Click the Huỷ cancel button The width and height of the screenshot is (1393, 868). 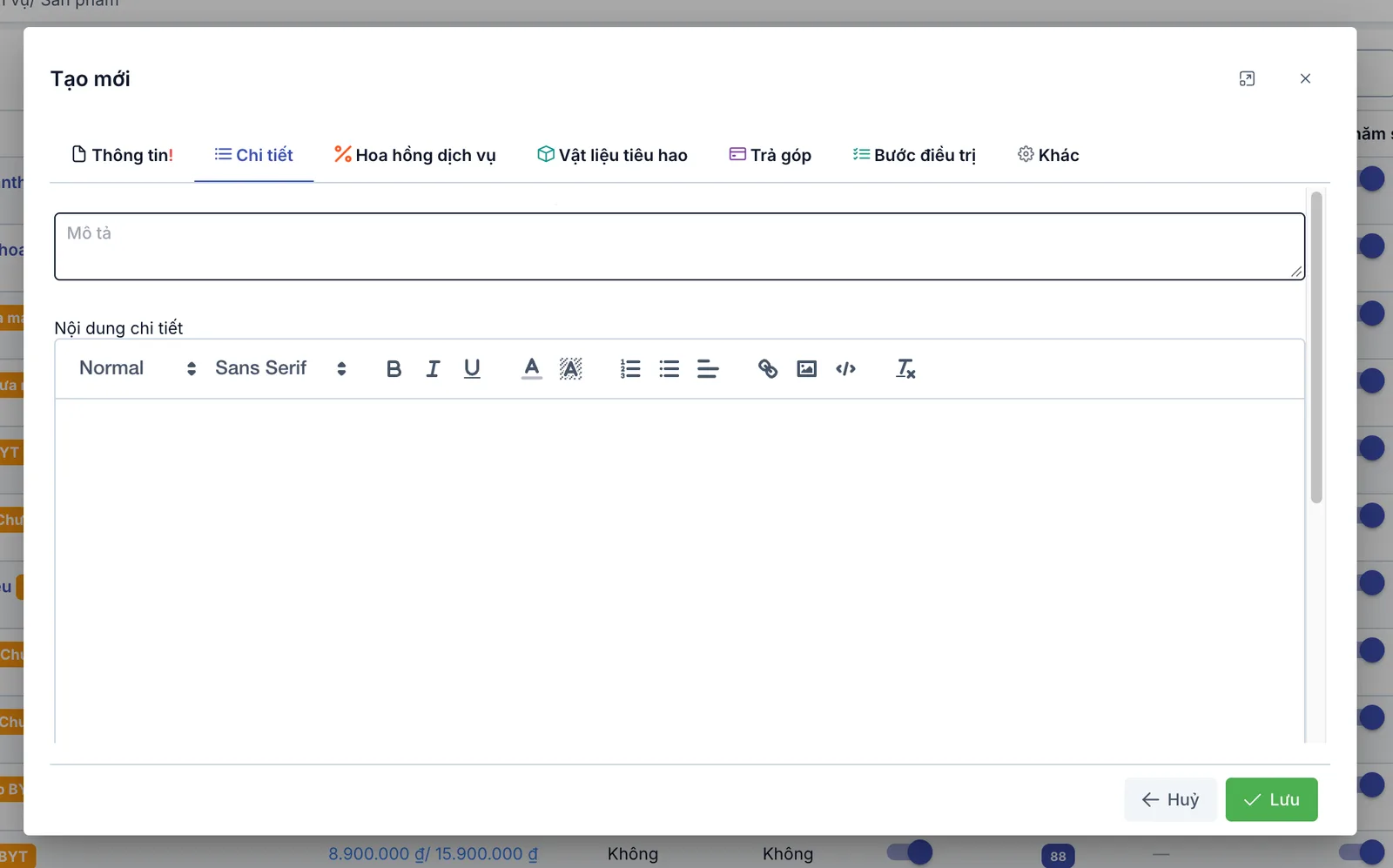tap(1170, 799)
